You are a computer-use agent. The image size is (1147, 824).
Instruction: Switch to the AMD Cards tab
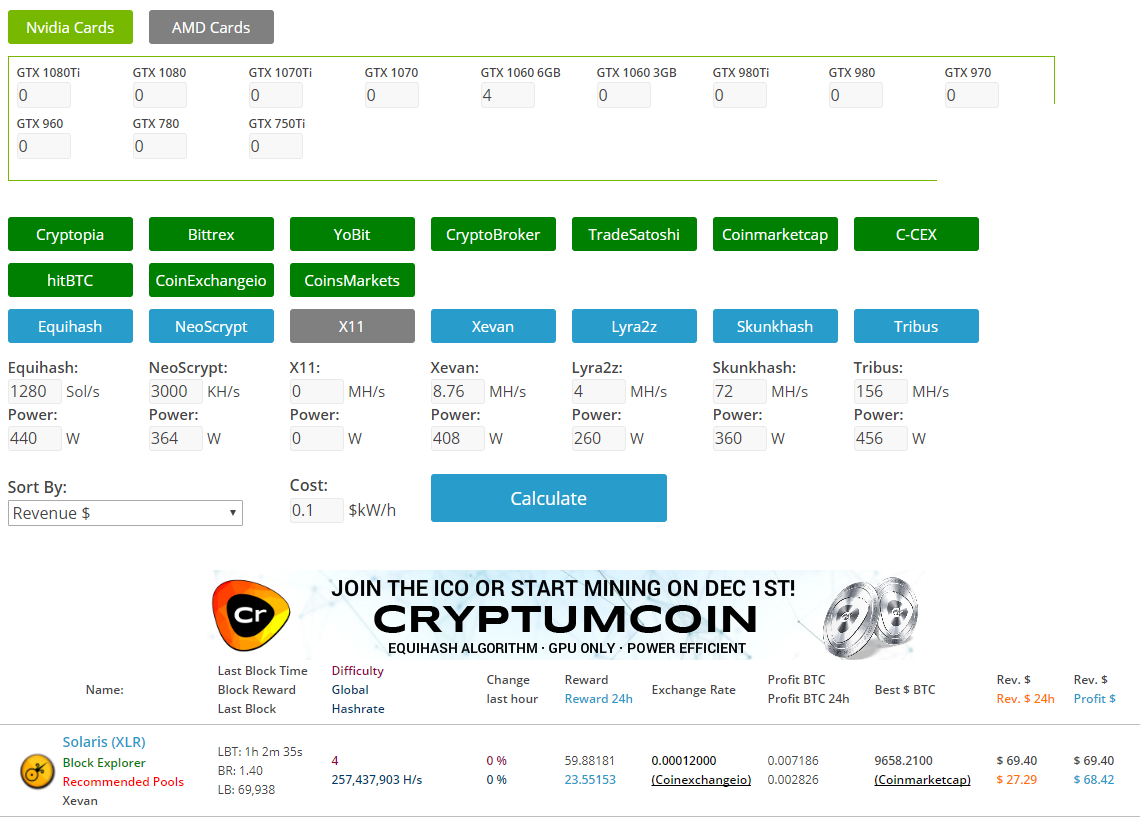(x=211, y=27)
